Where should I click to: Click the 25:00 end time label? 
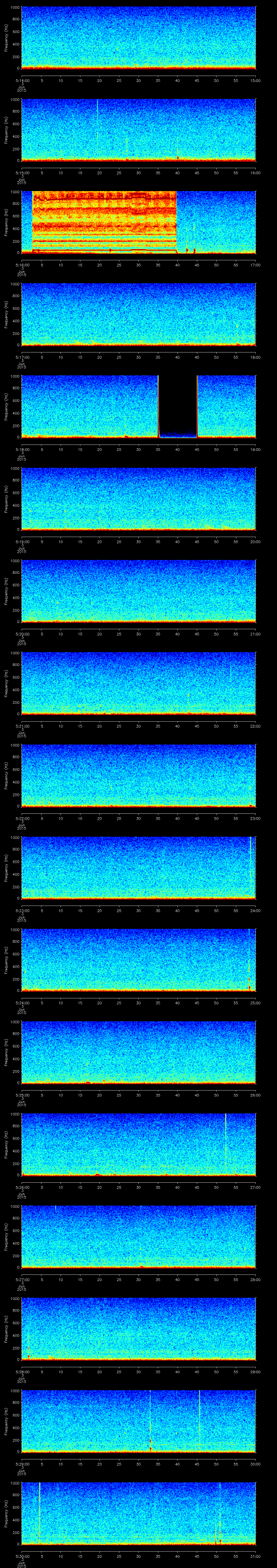[256, 1003]
